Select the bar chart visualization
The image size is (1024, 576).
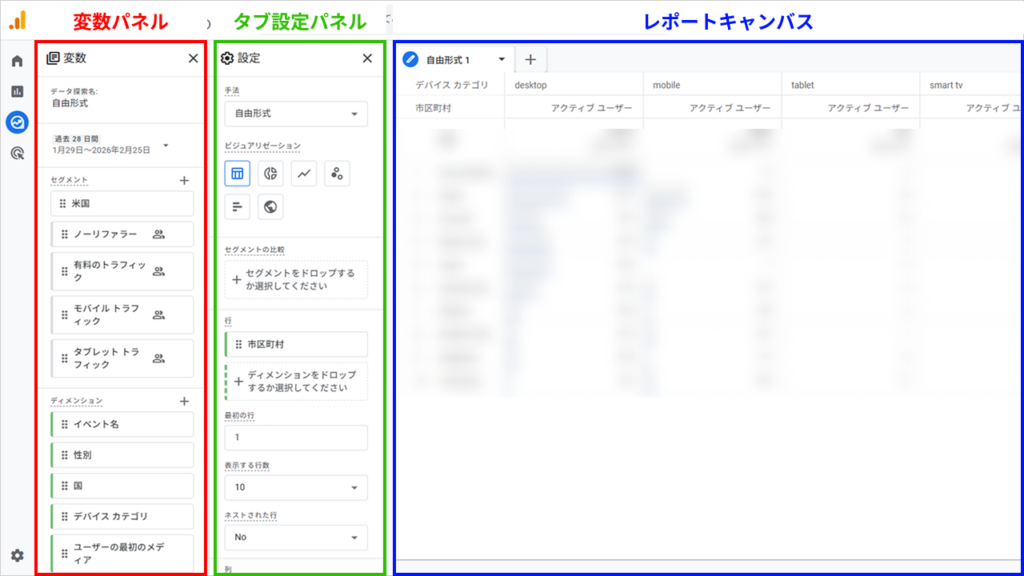(237, 206)
